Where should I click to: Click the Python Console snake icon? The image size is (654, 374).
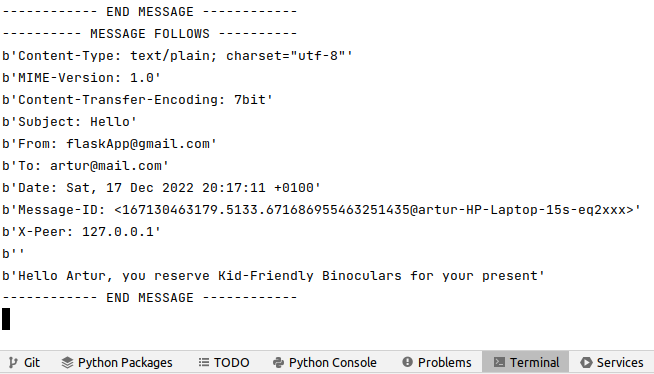click(x=279, y=362)
